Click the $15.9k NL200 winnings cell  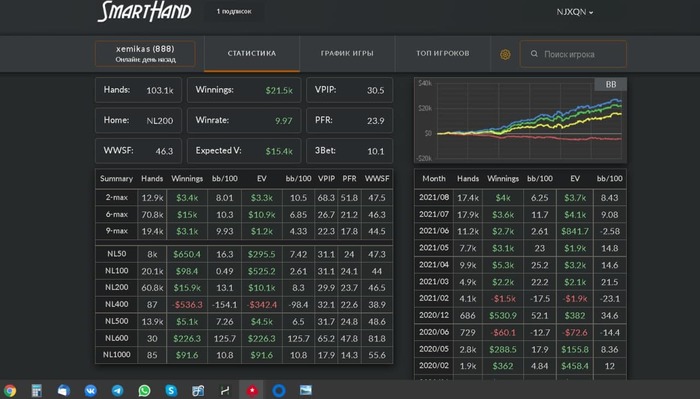tap(187, 288)
